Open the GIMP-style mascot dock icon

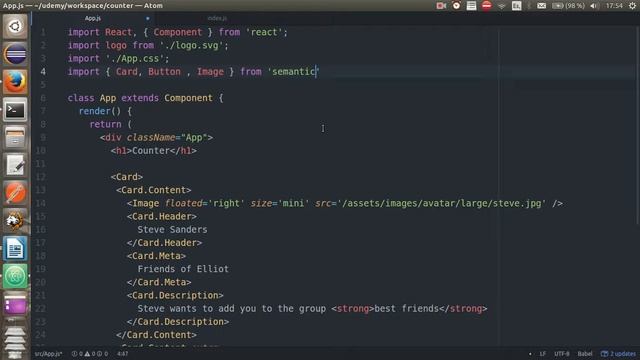(x=15, y=220)
